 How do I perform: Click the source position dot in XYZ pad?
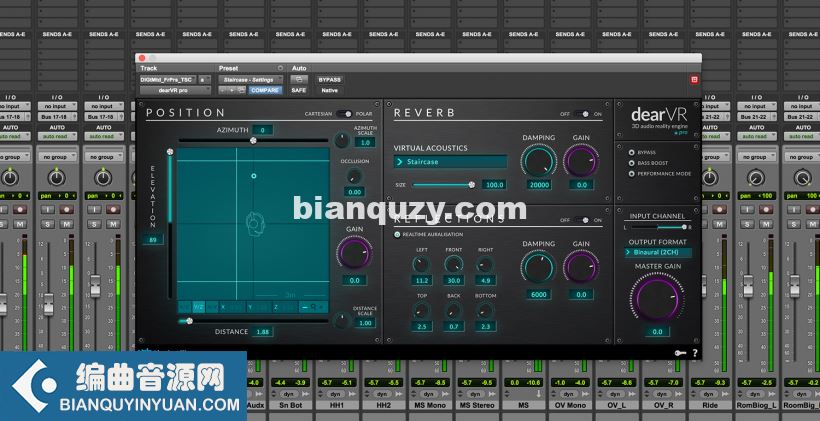click(x=254, y=176)
